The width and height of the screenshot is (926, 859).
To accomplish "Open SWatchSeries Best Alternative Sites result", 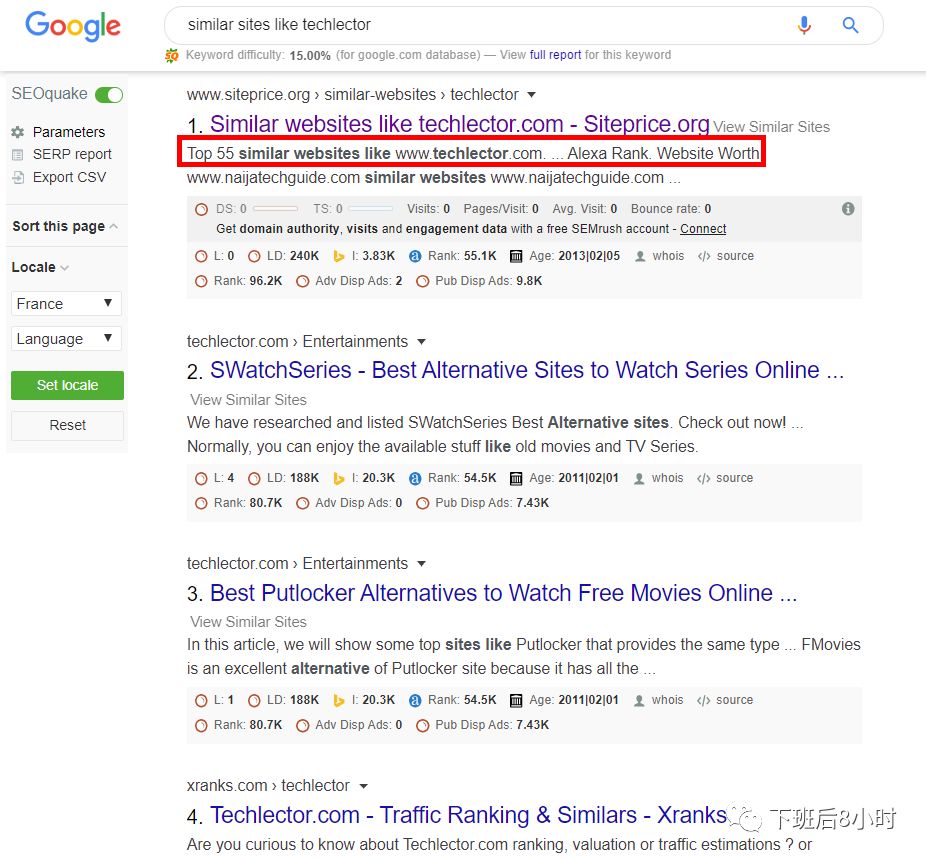I will pyautogui.click(x=527, y=370).
